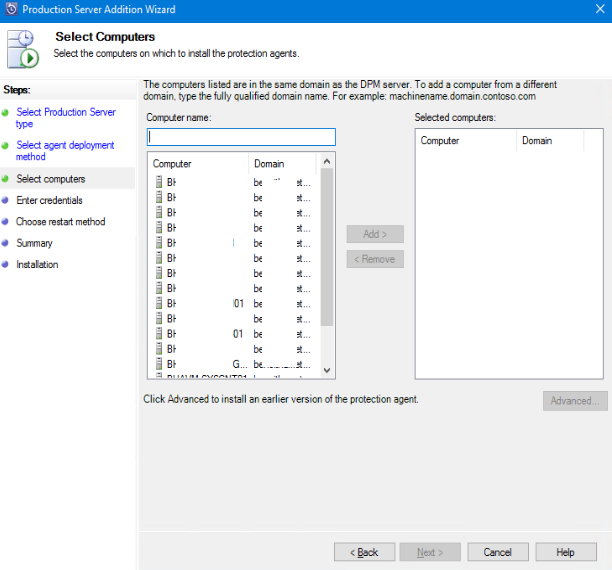The width and height of the screenshot is (612, 570).
Task: Open Help for this wizard
Action: (565, 552)
